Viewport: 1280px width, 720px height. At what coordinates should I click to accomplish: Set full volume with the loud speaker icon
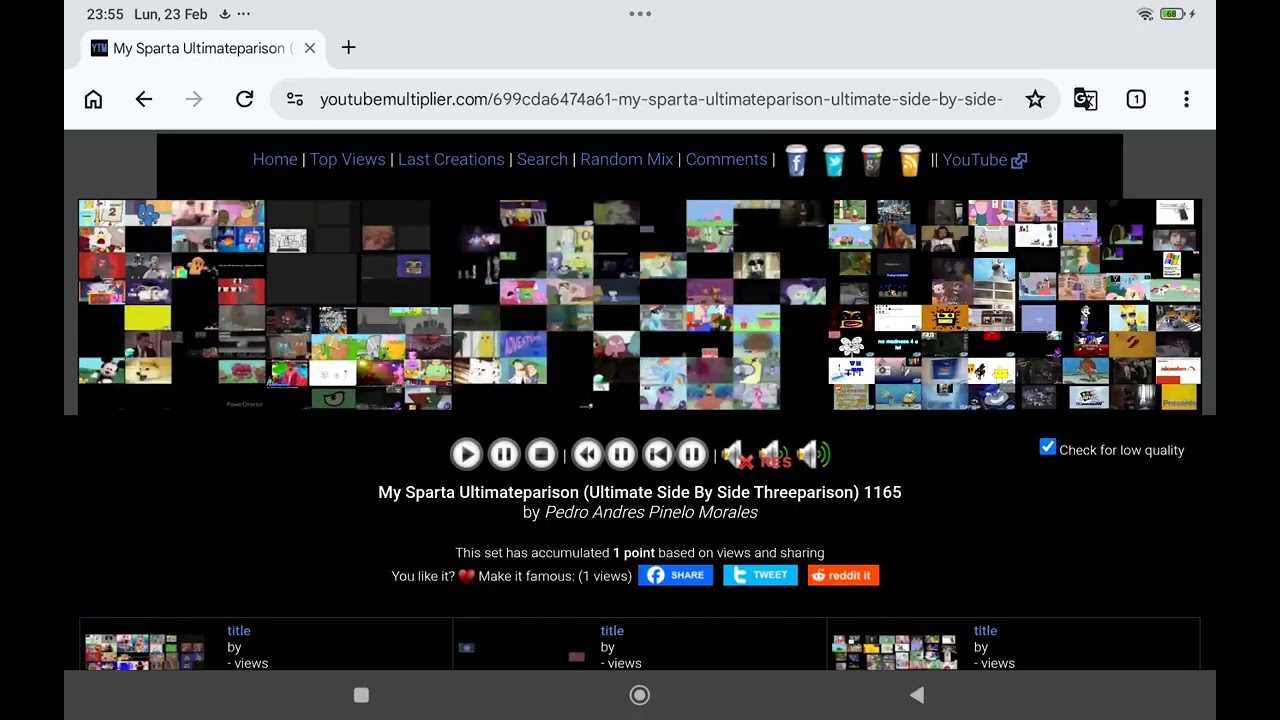coord(814,455)
